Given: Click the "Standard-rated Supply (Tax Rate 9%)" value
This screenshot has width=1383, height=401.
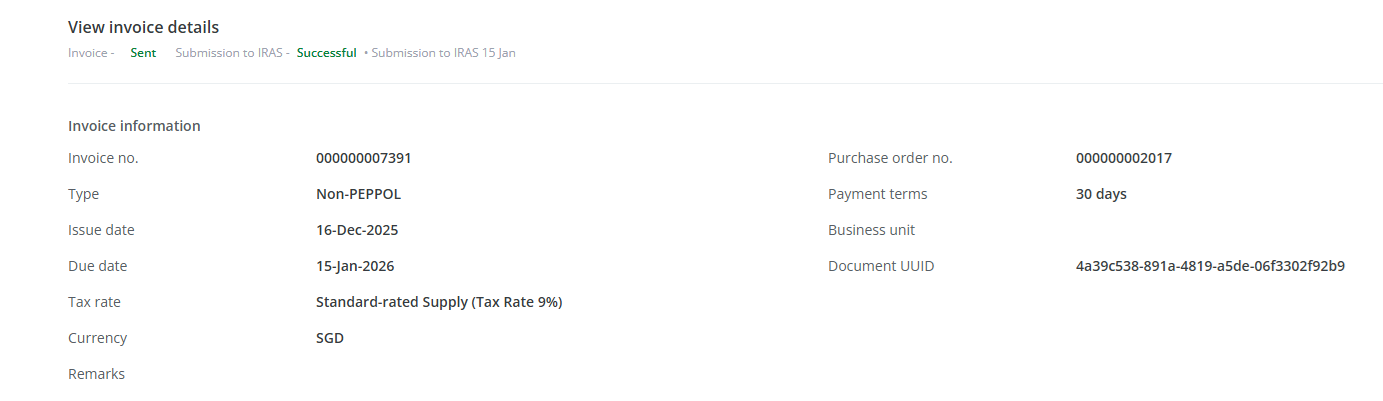Looking at the screenshot, I should (x=439, y=302).
